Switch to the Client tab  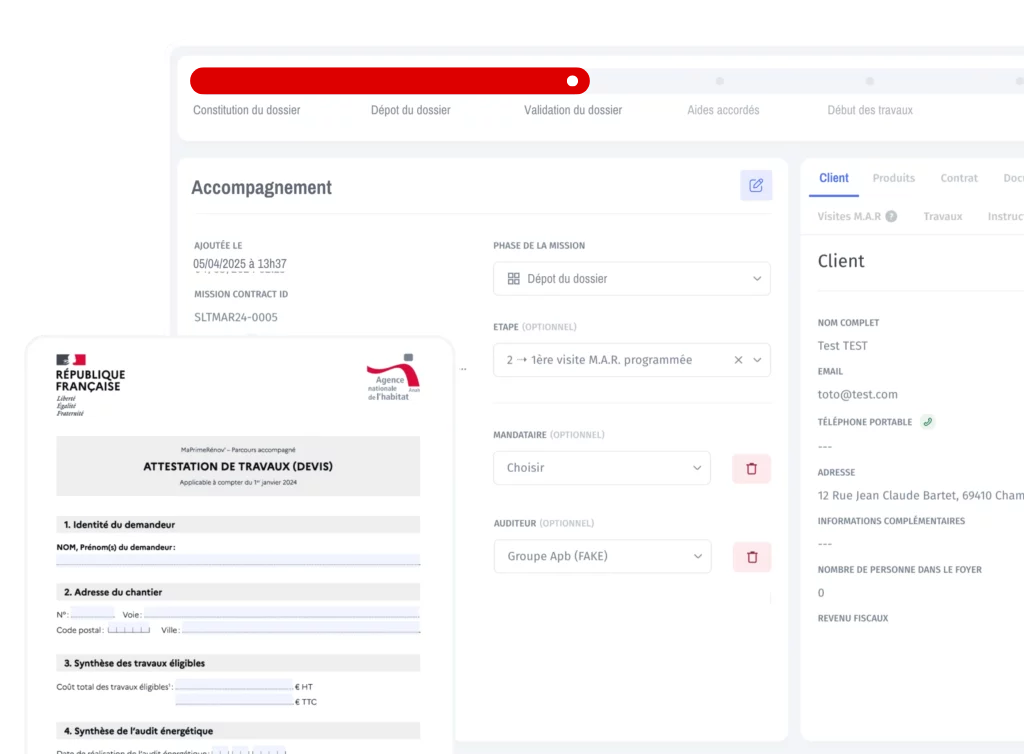click(x=834, y=178)
